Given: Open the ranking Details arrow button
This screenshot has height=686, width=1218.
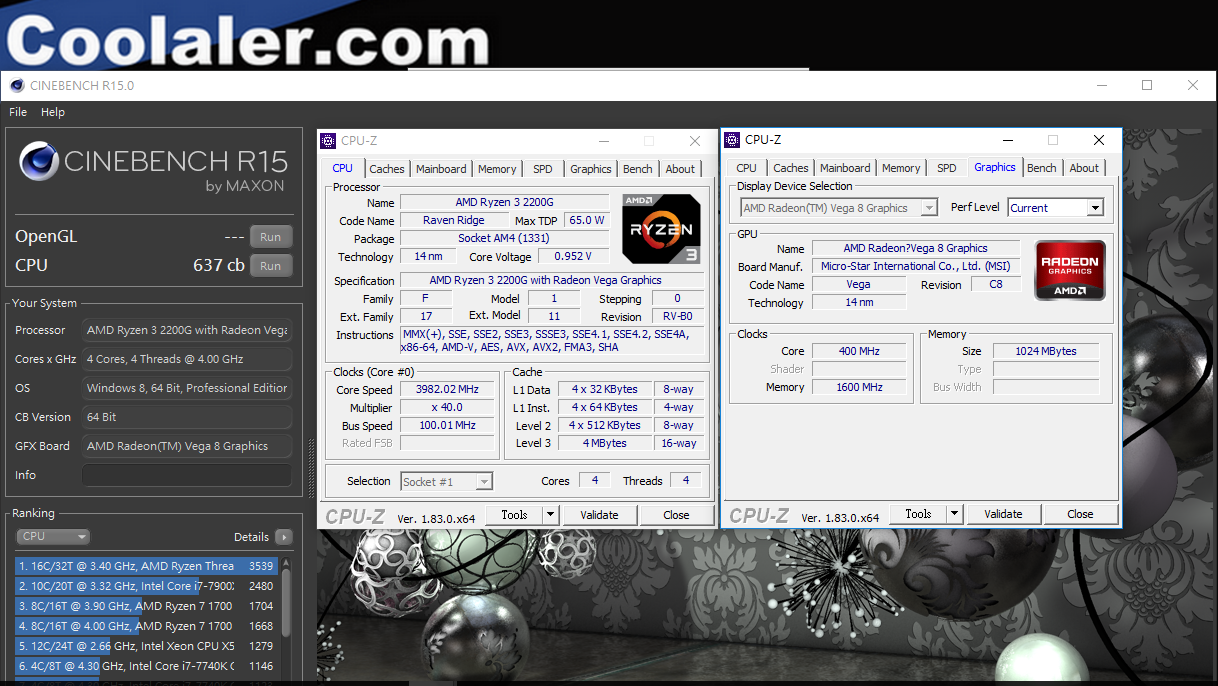Looking at the screenshot, I should tap(284, 537).
